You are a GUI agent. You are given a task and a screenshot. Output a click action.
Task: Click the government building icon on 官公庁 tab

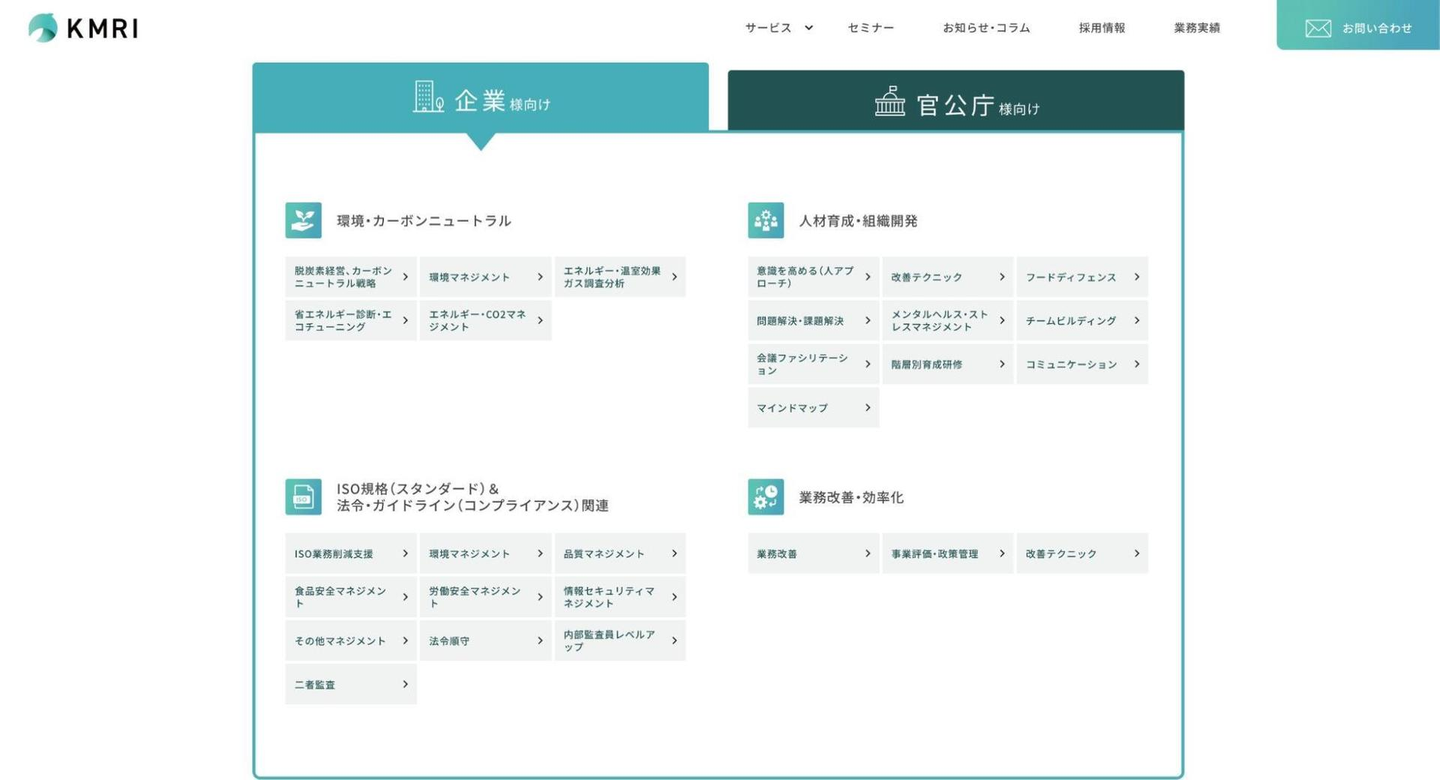click(889, 101)
